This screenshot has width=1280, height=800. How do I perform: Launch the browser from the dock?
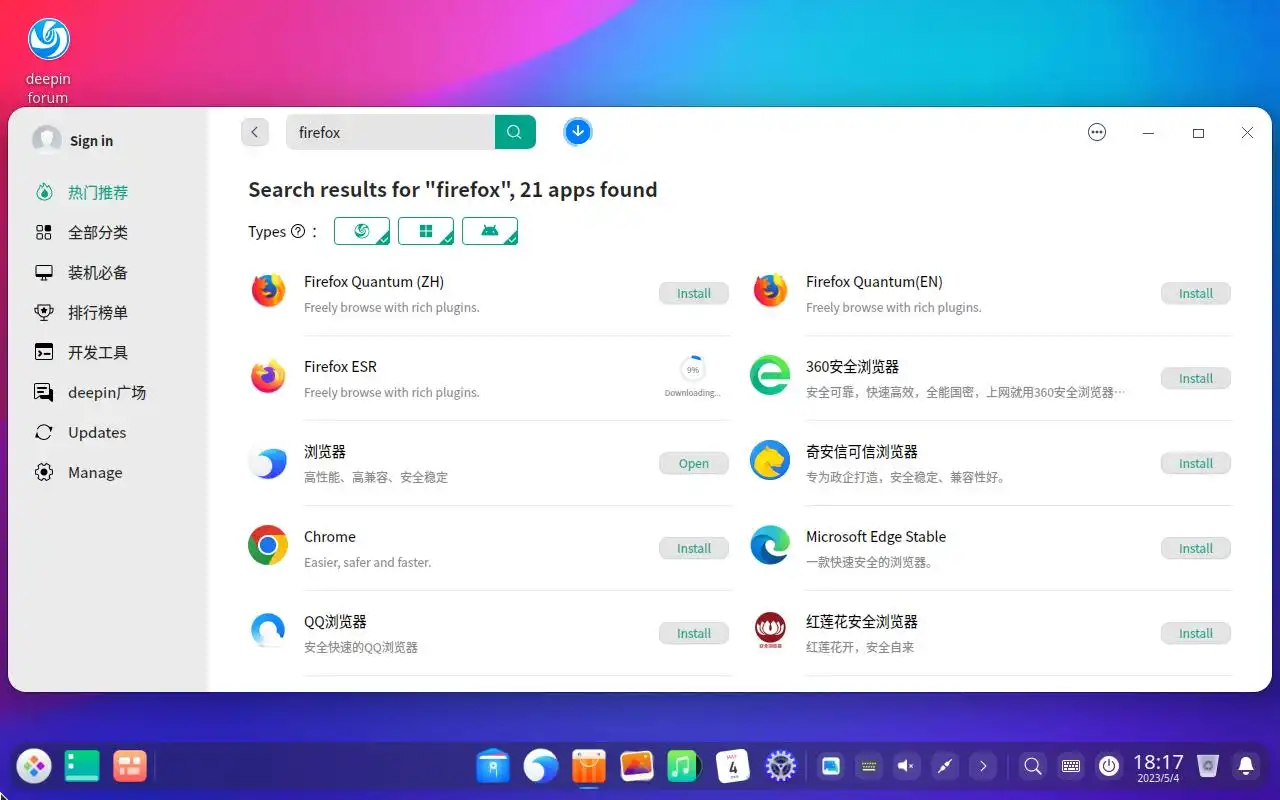[541, 766]
